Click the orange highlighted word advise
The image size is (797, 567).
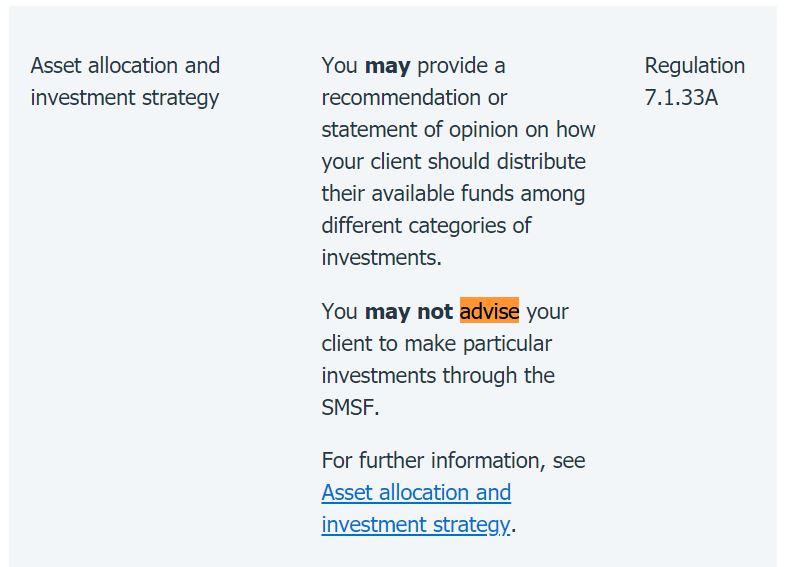coord(489,311)
